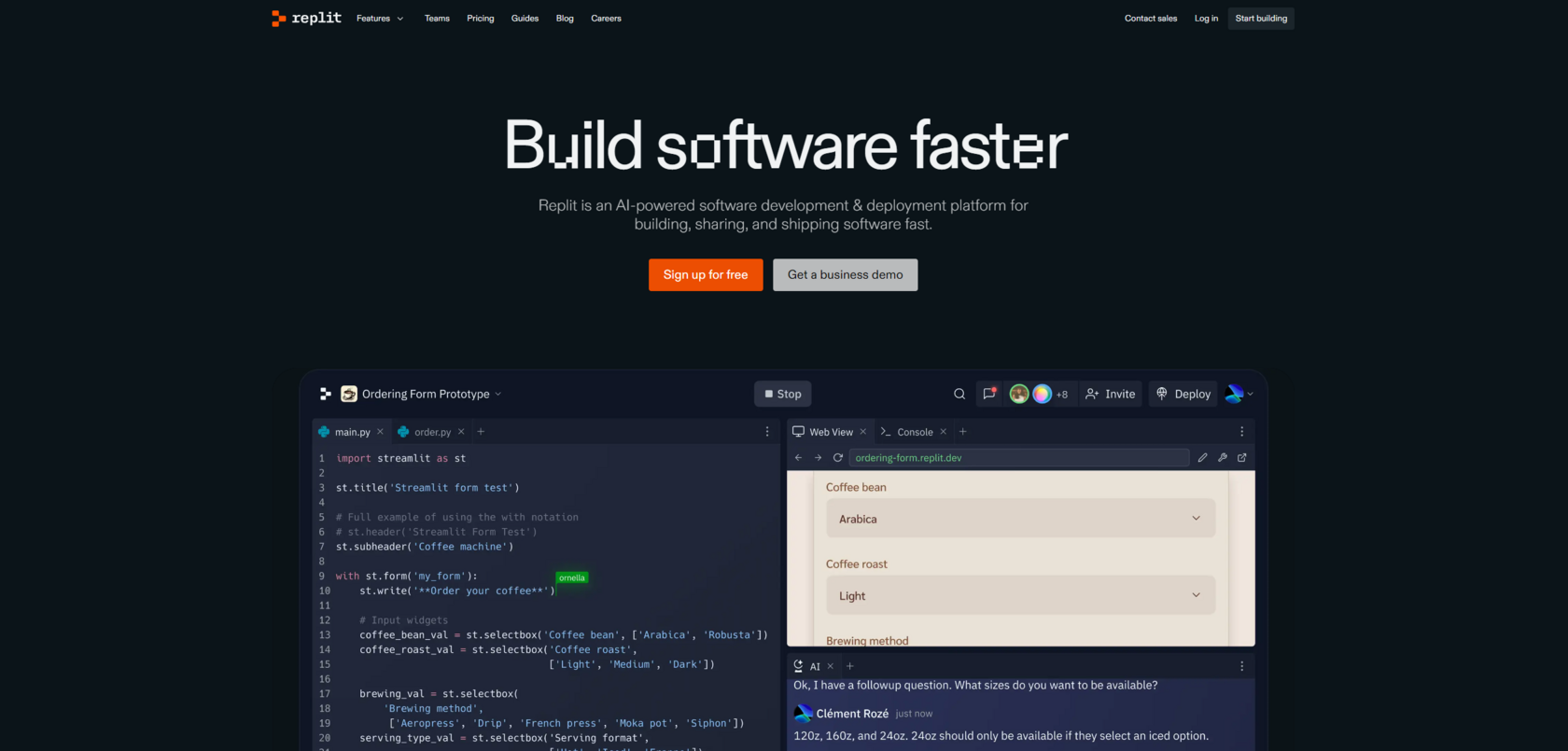This screenshot has width=1568, height=751.
Task: Open the Guides page
Action: click(x=525, y=19)
